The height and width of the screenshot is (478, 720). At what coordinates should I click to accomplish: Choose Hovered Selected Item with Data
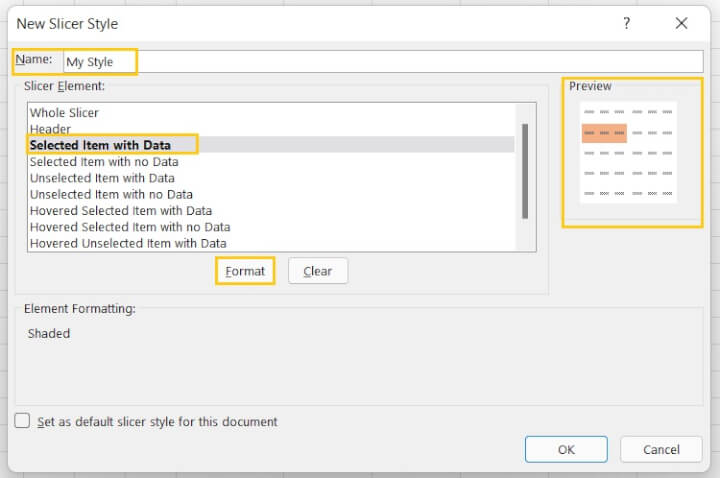pos(120,211)
